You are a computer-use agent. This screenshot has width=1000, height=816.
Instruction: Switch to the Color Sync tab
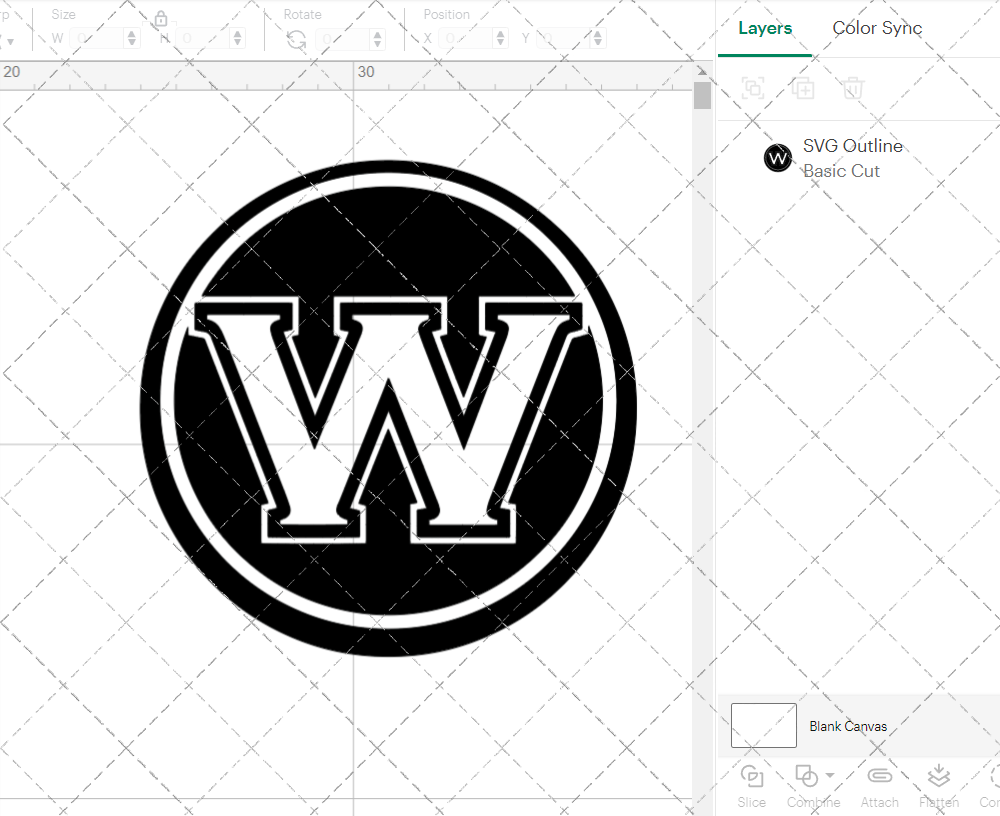(x=877, y=28)
